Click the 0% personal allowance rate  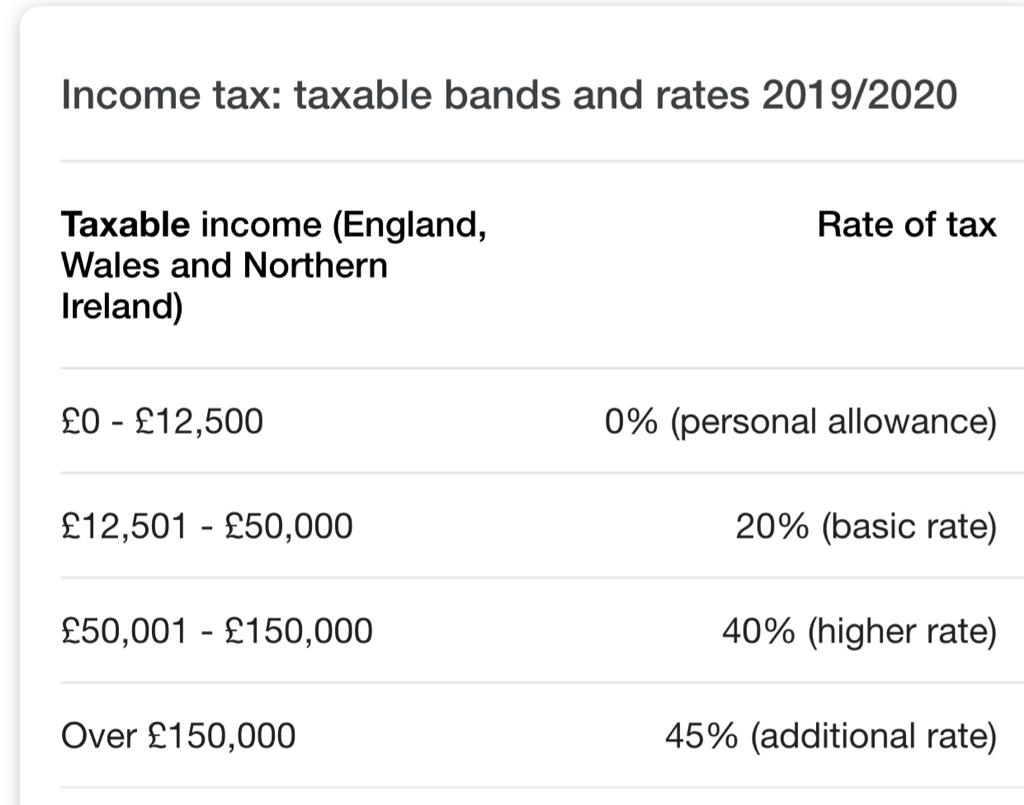(x=801, y=422)
